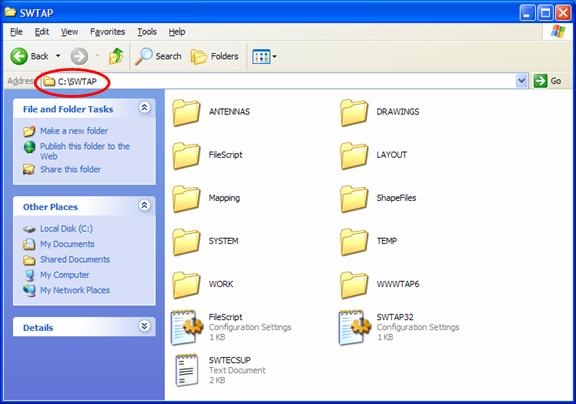Viewport: 576px width, 404px height.
Task: Select the SWTECSUP text document
Action: tap(220, 370)
